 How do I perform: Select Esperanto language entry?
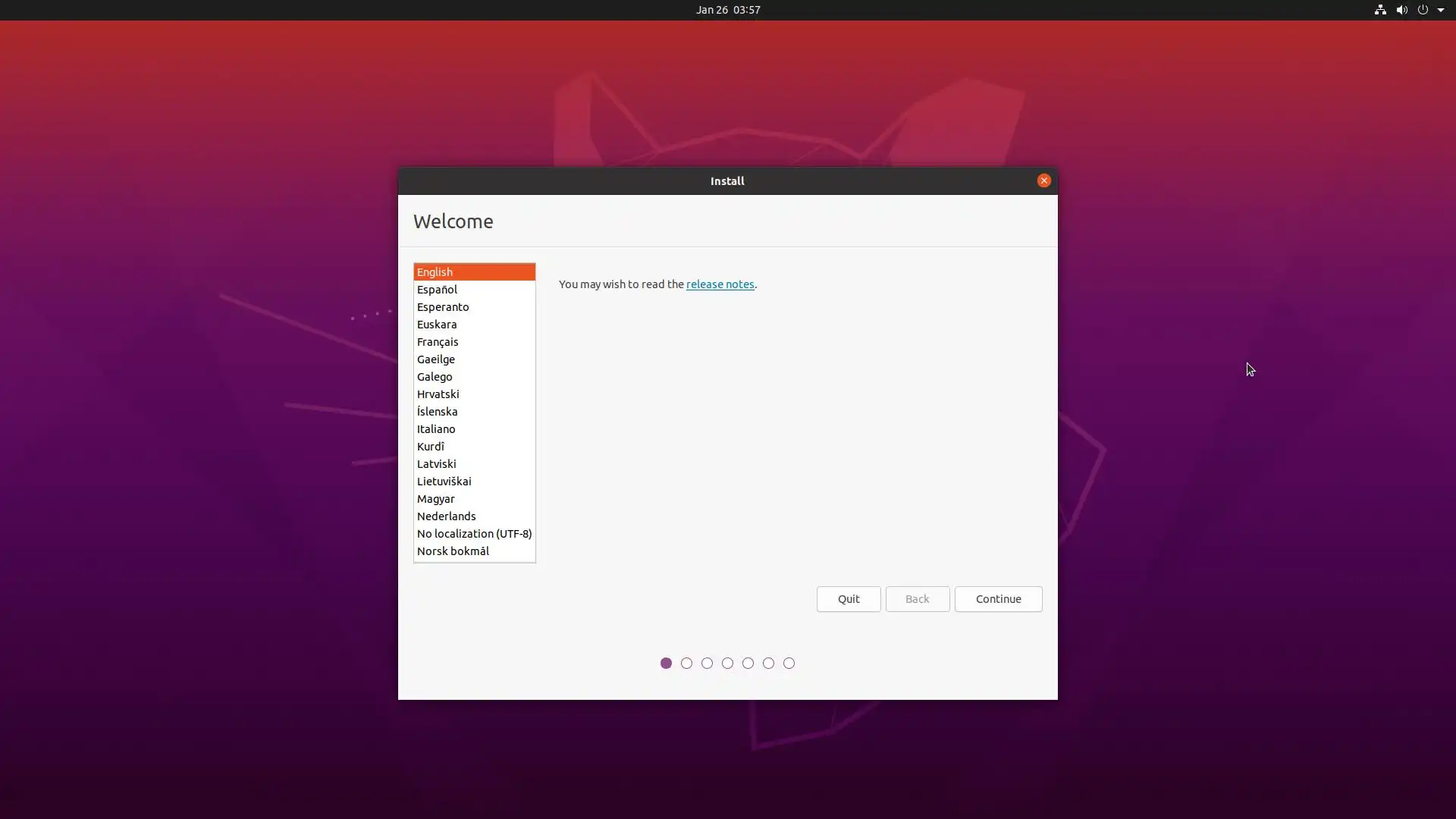click(443, 307)
